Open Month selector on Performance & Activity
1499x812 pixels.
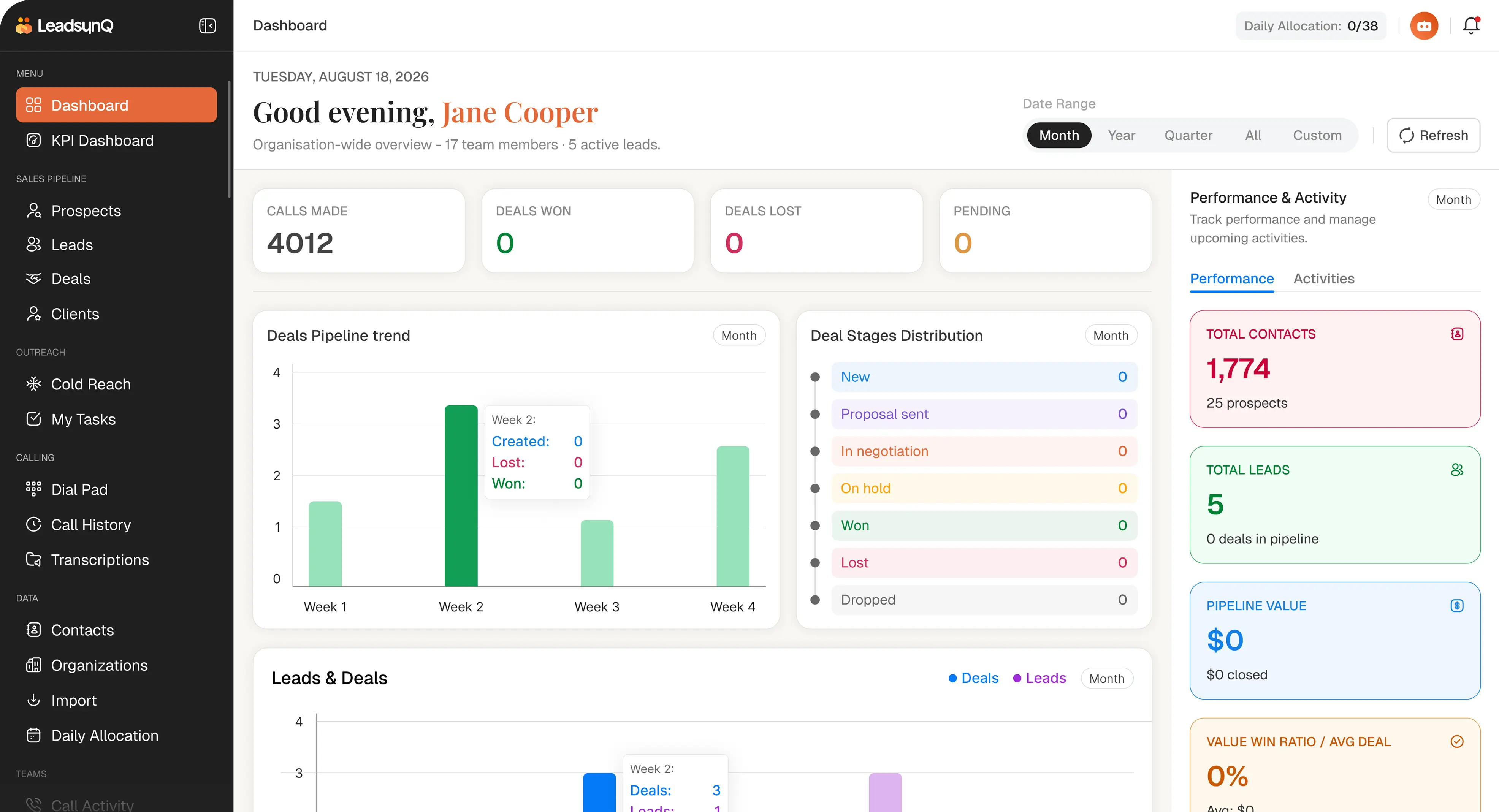point(1454,199)
